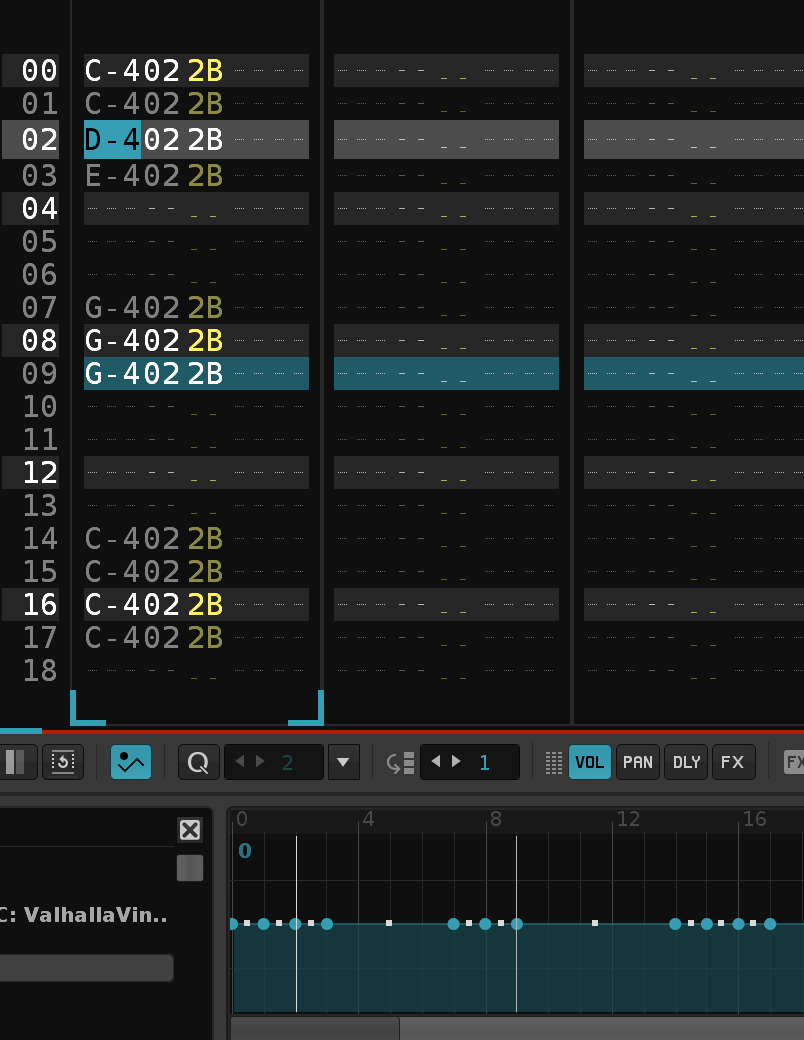Click the column layout grid icon

coord(554,762)
